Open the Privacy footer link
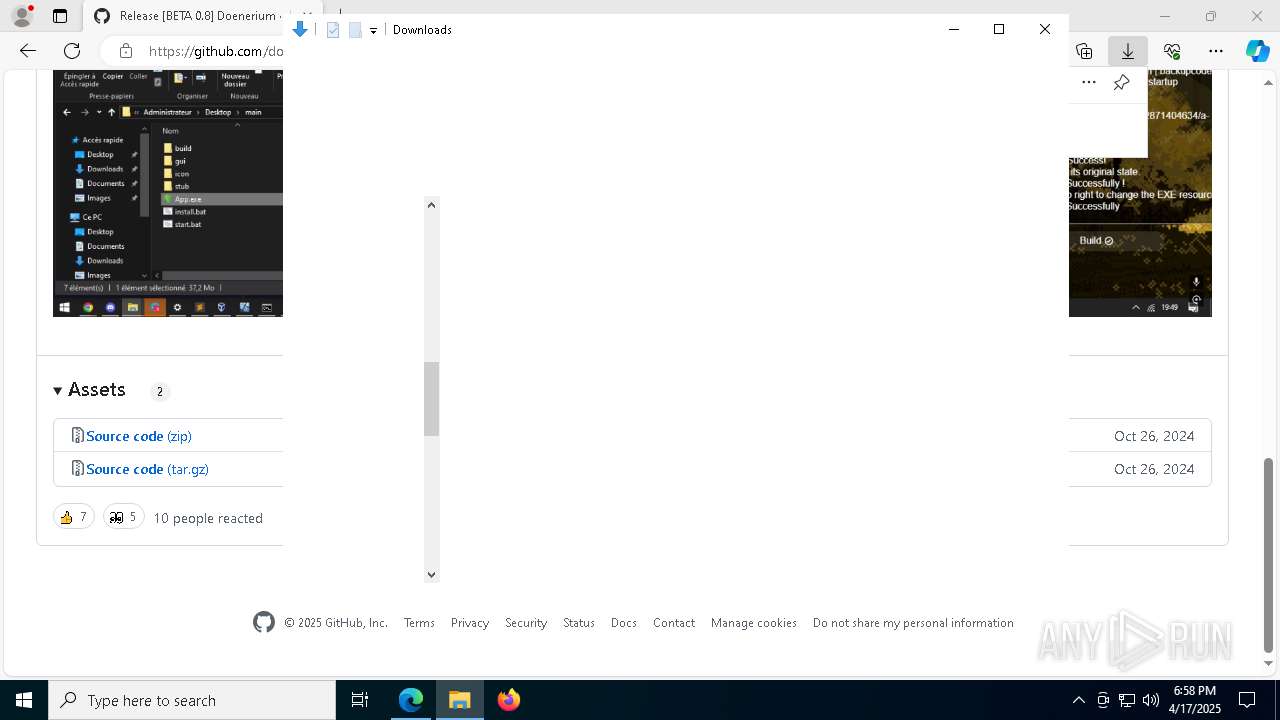Screen dimensions: 1280x720 470,623
